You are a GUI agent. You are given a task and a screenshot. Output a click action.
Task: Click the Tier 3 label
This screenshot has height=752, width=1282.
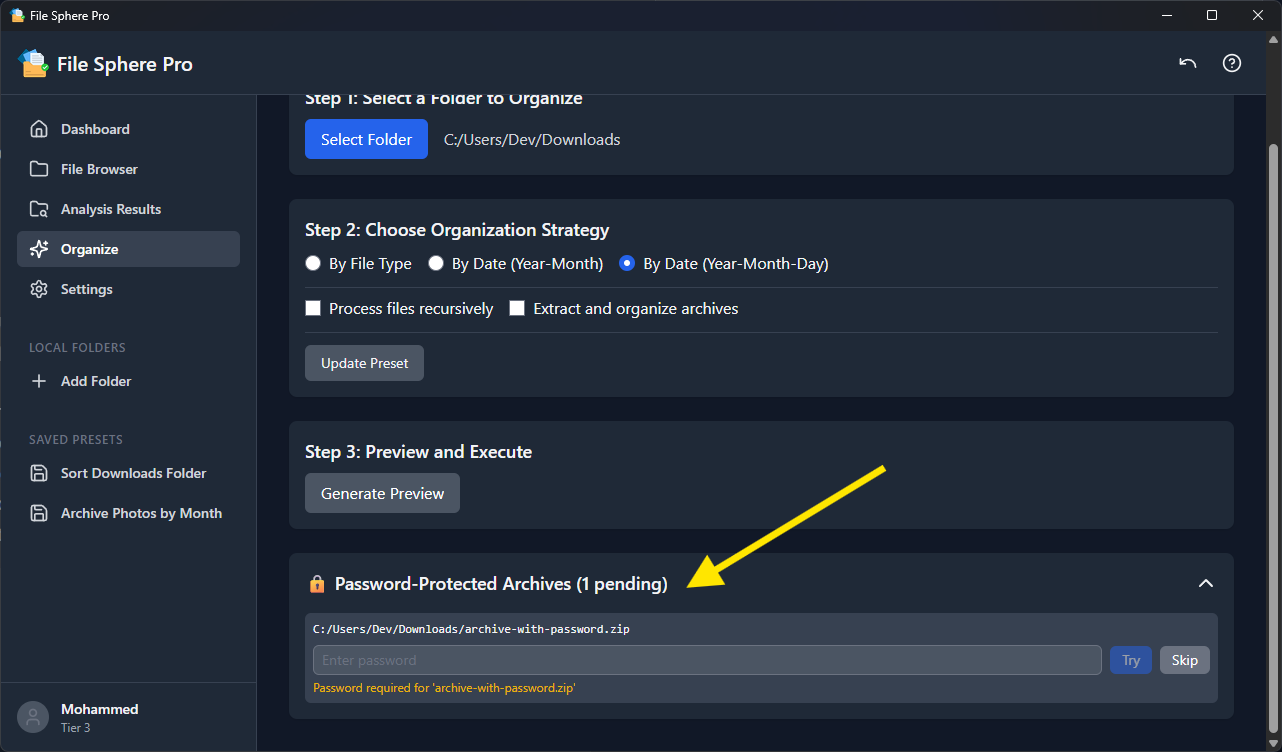pyautogui.click(x=76, y=728)
